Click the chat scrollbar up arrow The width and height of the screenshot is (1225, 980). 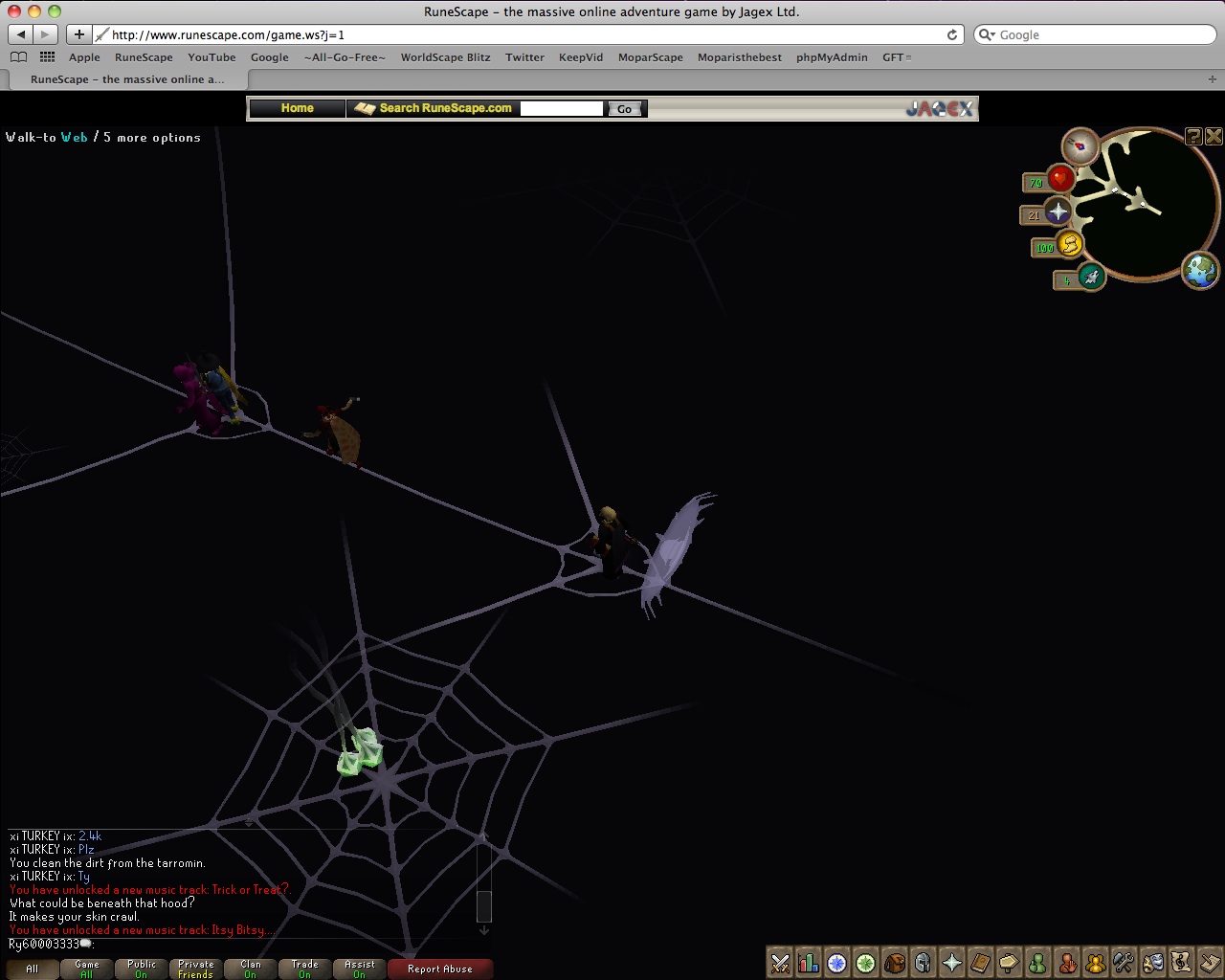coord(484,836)
